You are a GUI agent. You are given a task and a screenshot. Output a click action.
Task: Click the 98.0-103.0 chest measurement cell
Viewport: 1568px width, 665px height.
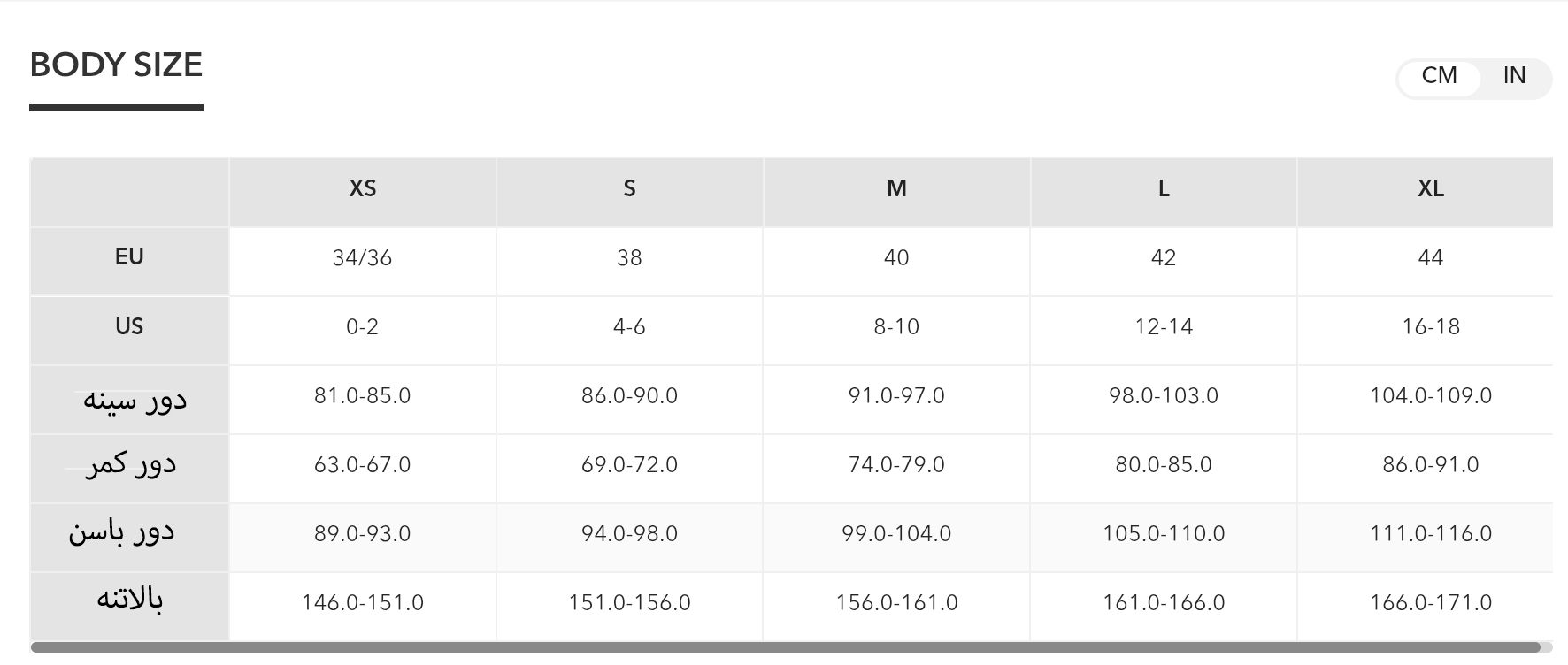[x=1164, y=396]
